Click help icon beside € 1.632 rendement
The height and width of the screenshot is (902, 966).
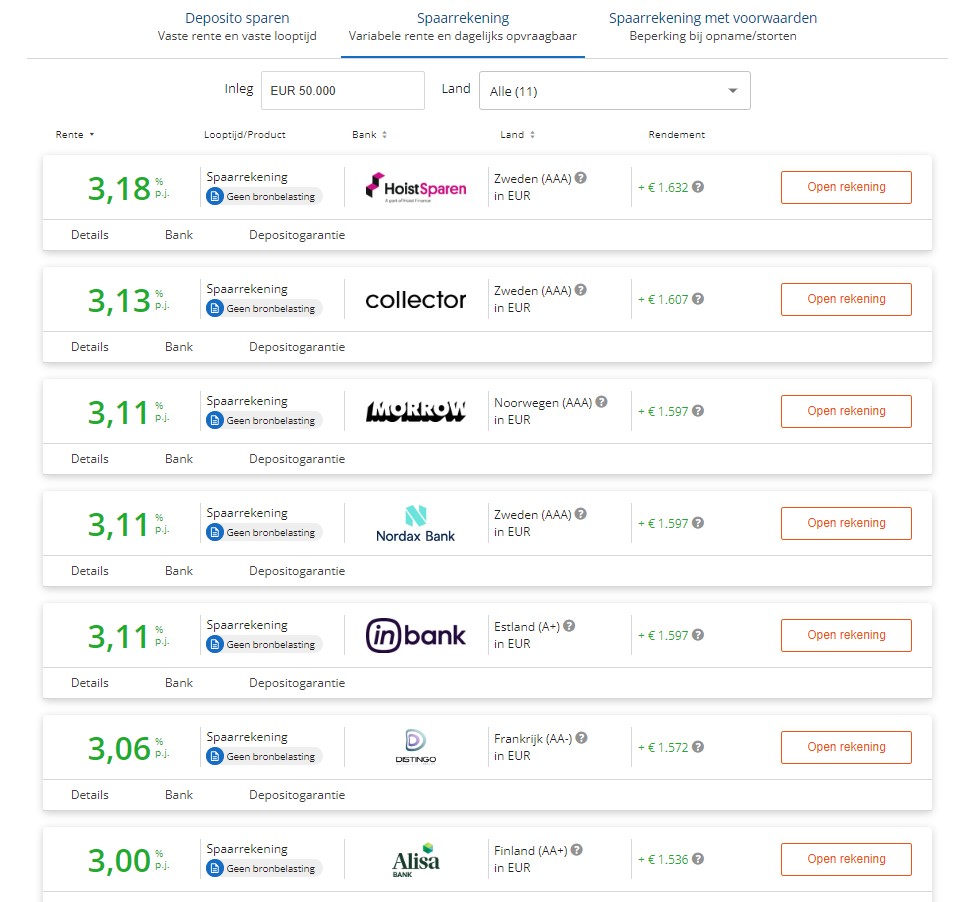698,187
